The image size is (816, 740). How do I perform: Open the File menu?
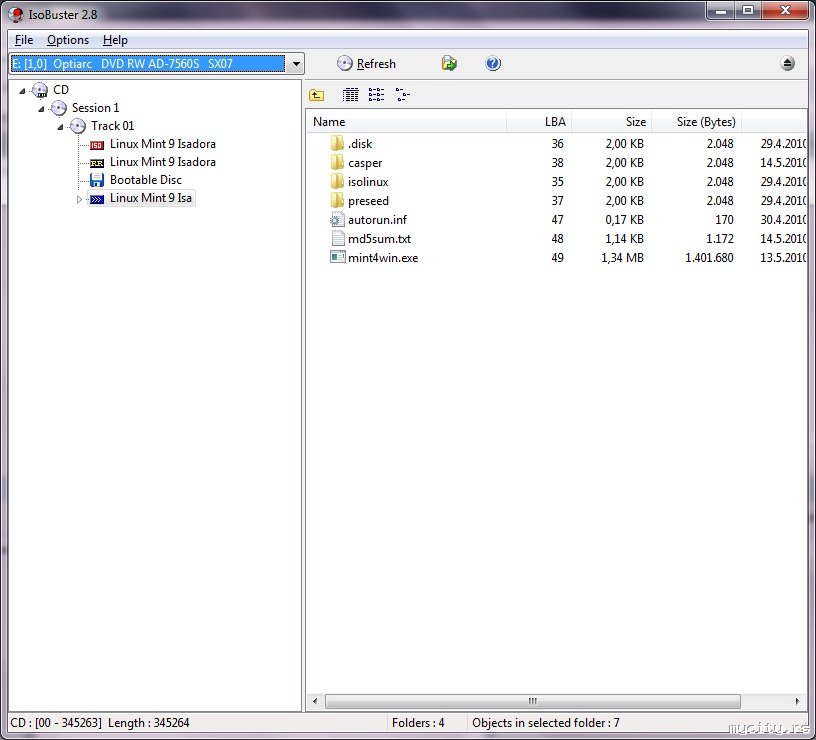tap(24, 40)
